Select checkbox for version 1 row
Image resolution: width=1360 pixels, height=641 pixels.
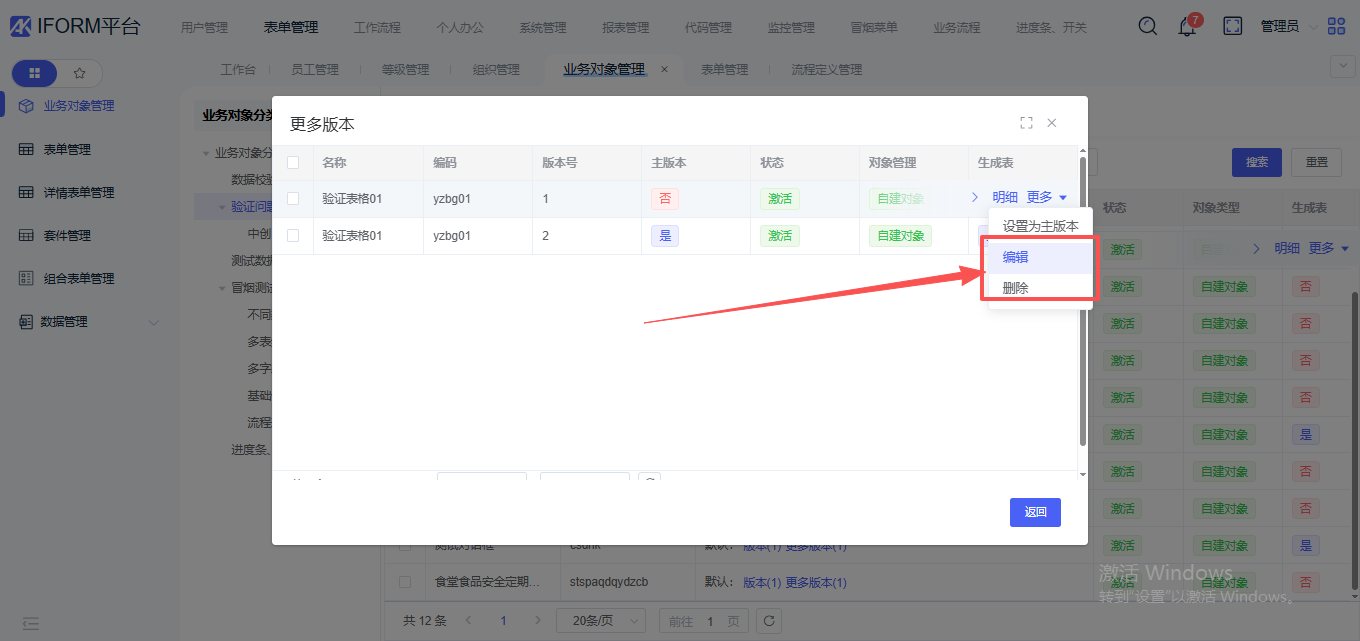[293, 199]
